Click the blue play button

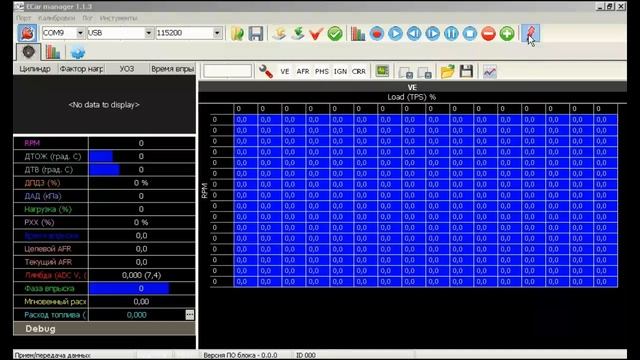click(395, 33)
